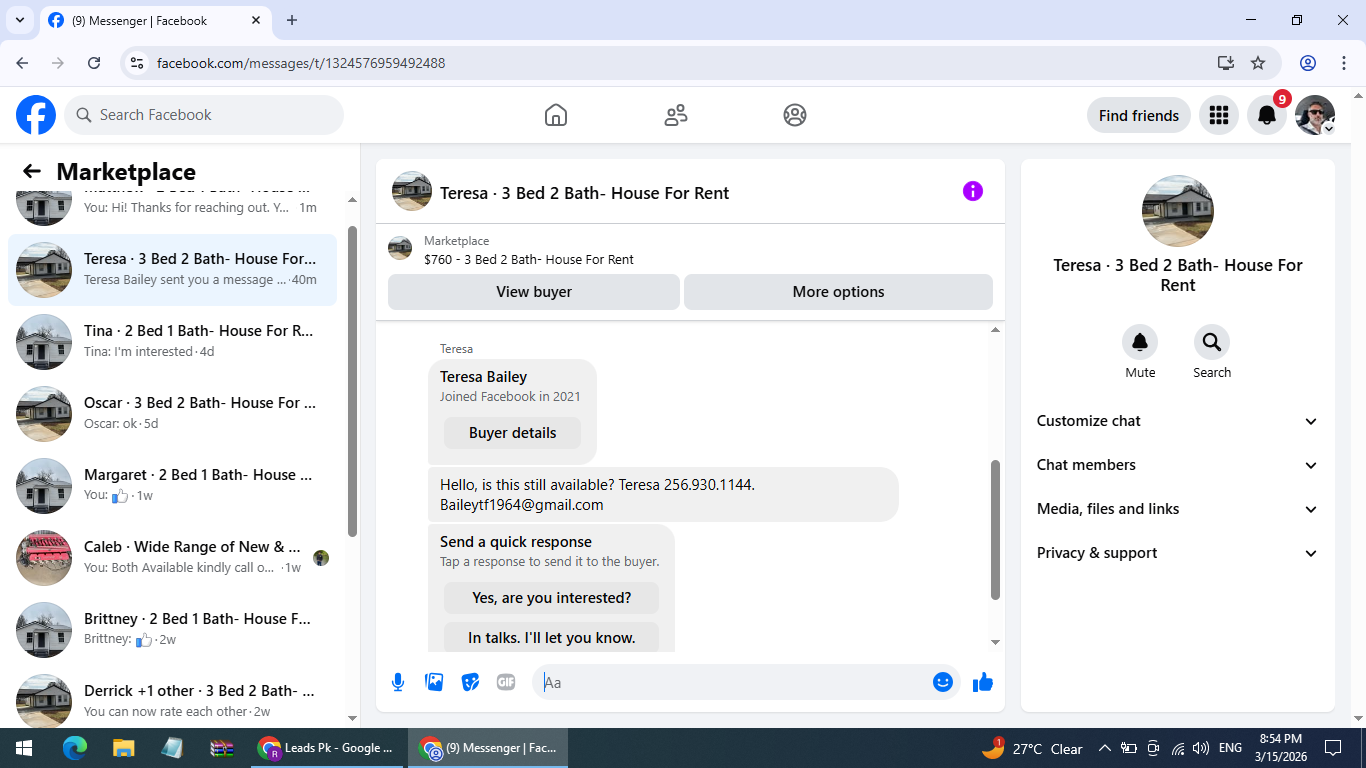Open the Oscar 3 Bed 2 Bath conversation
This screenshot has height=768, width=1366.
click(172, 414)
